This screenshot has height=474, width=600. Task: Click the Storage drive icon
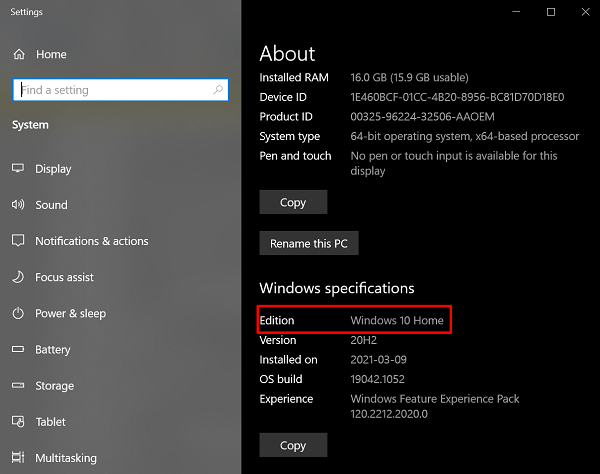pyautogui.click(x=18, y=386)
